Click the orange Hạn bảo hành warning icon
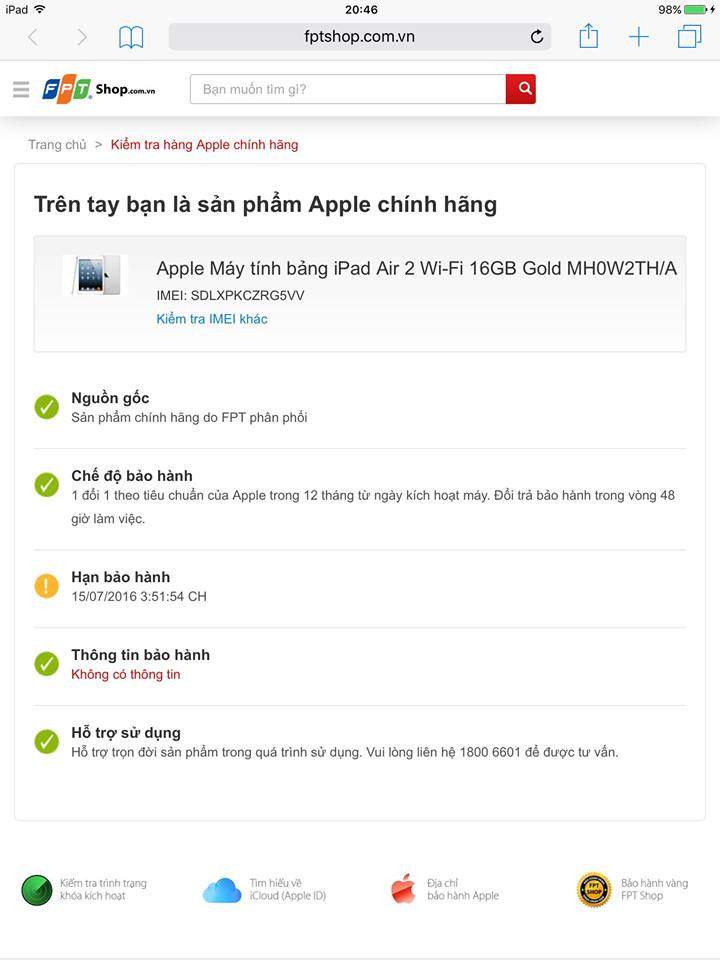The width and height of the screenshot is (720, 960). click(47, 586)
